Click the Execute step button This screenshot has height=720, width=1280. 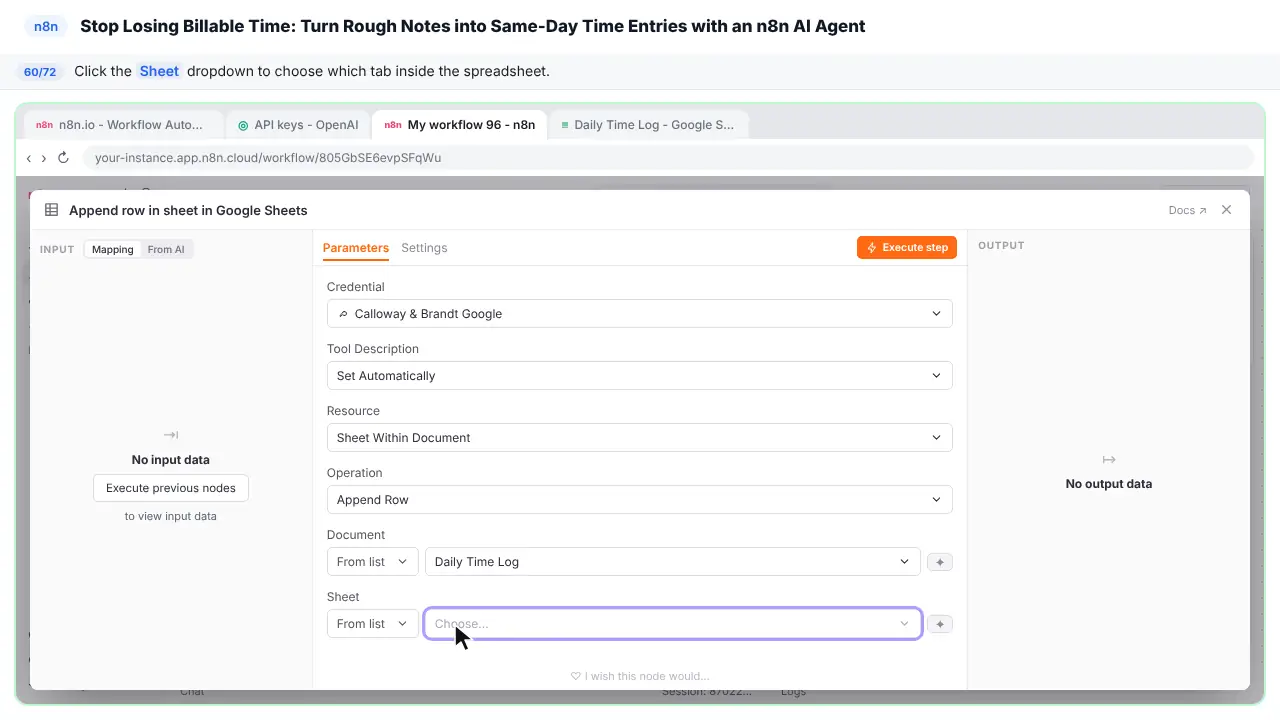(x=907, y=248)
